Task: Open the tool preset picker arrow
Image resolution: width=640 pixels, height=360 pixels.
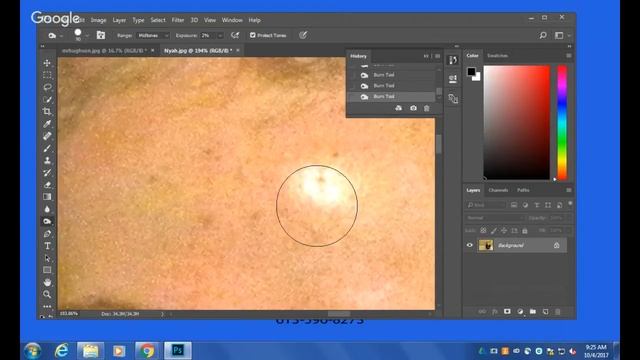Action: point(62,36)
